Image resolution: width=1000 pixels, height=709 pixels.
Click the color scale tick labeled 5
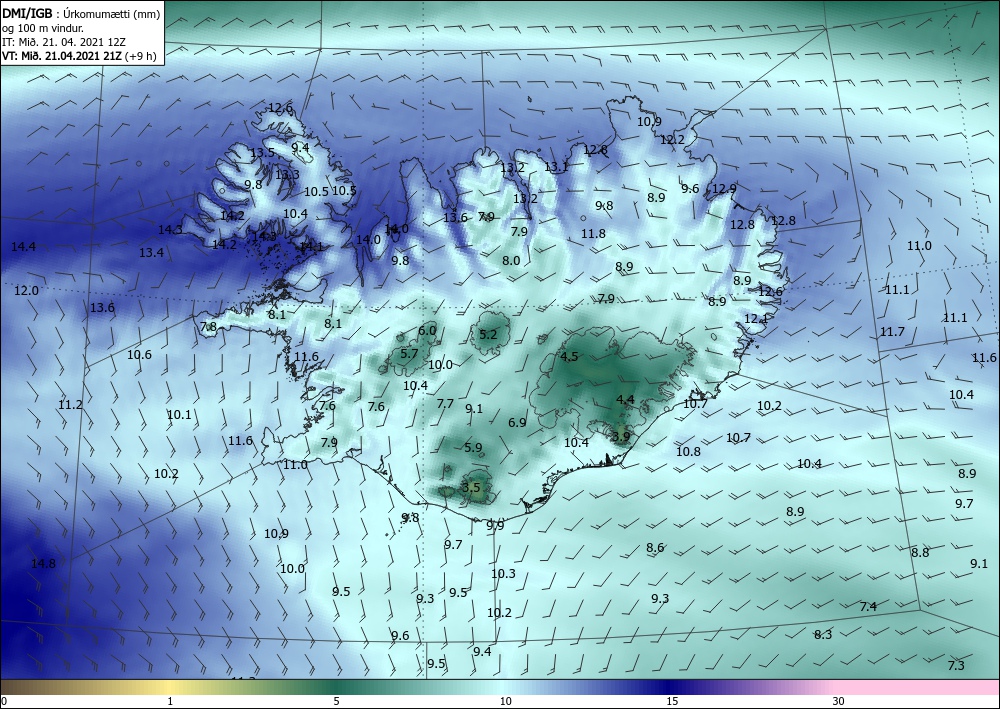[336, 702]
